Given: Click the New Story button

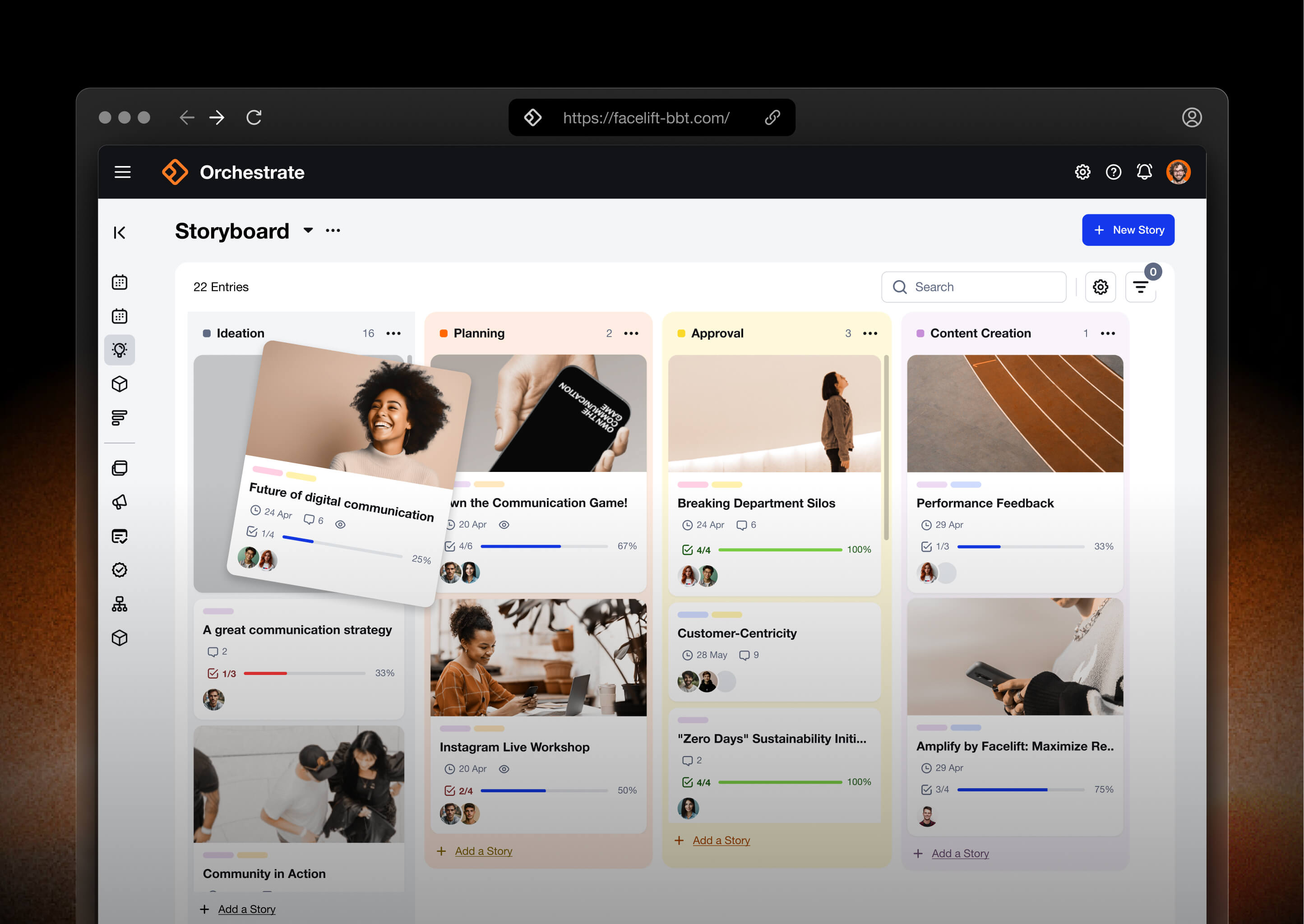Looking at the screenshot, I should pyautogui.click(x=1128, y=230).
